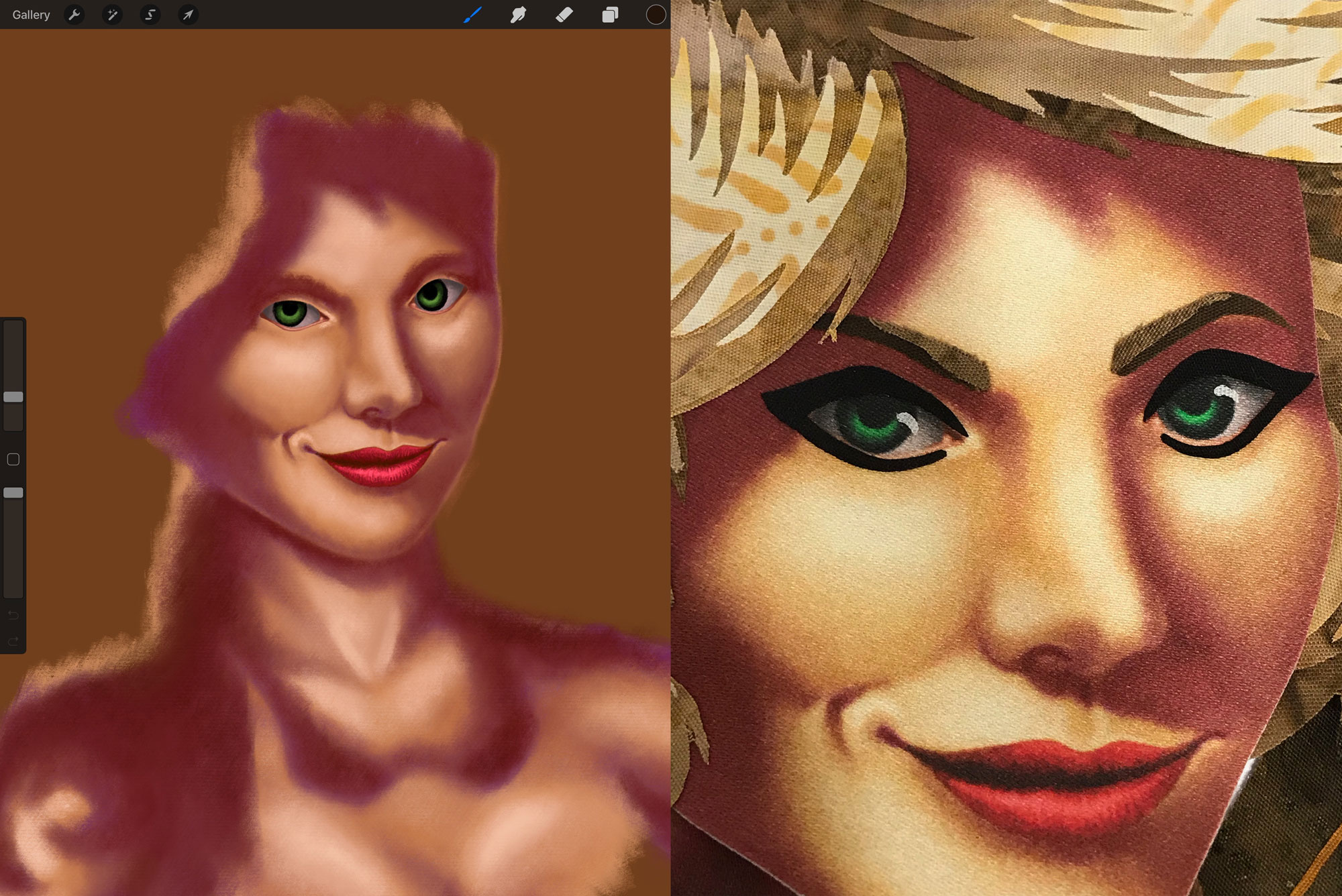Open the active color swatch

(656, 15)
